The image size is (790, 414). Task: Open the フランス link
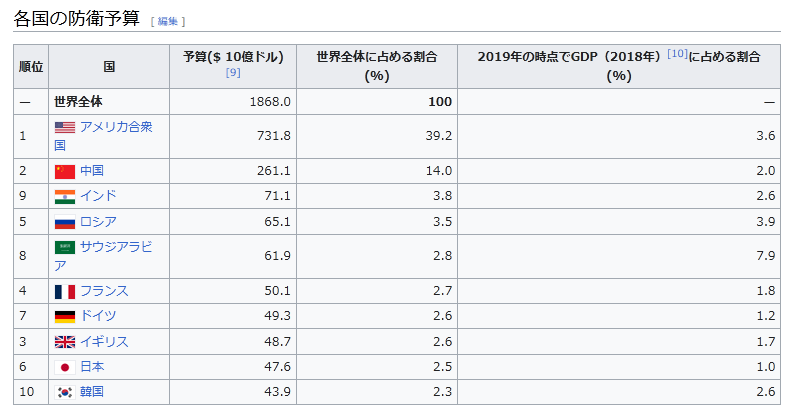[x=104, y=291]
